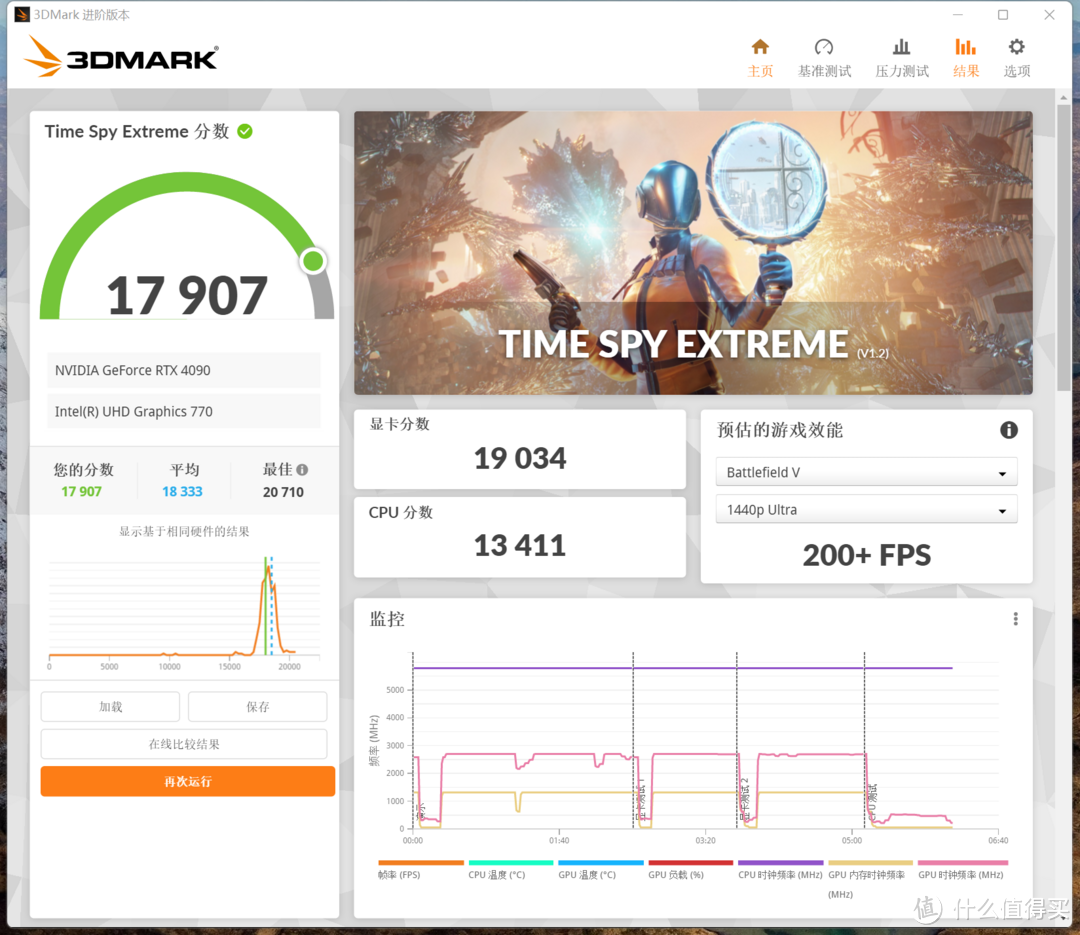1080x935 pixels.
Task: Open the 1440p Ultra resolution dropdown
Action: tap(866, 510)
